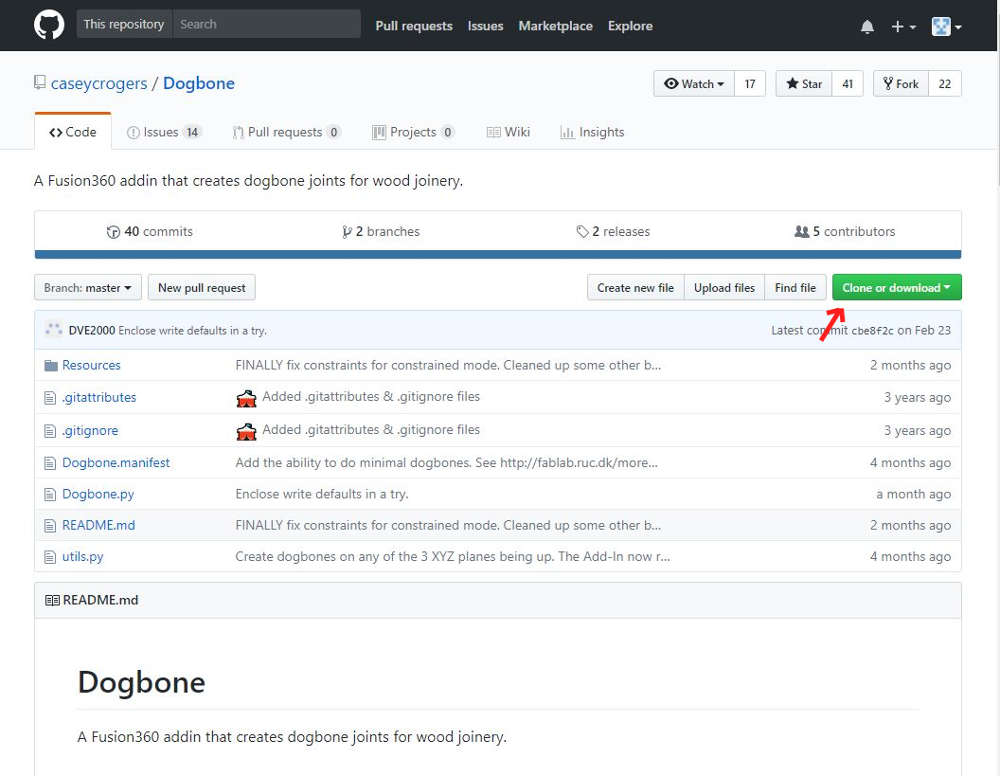Click the .gitattributes commit author avatar
This screenshot has width=1000, height=776.
point(246,398)
